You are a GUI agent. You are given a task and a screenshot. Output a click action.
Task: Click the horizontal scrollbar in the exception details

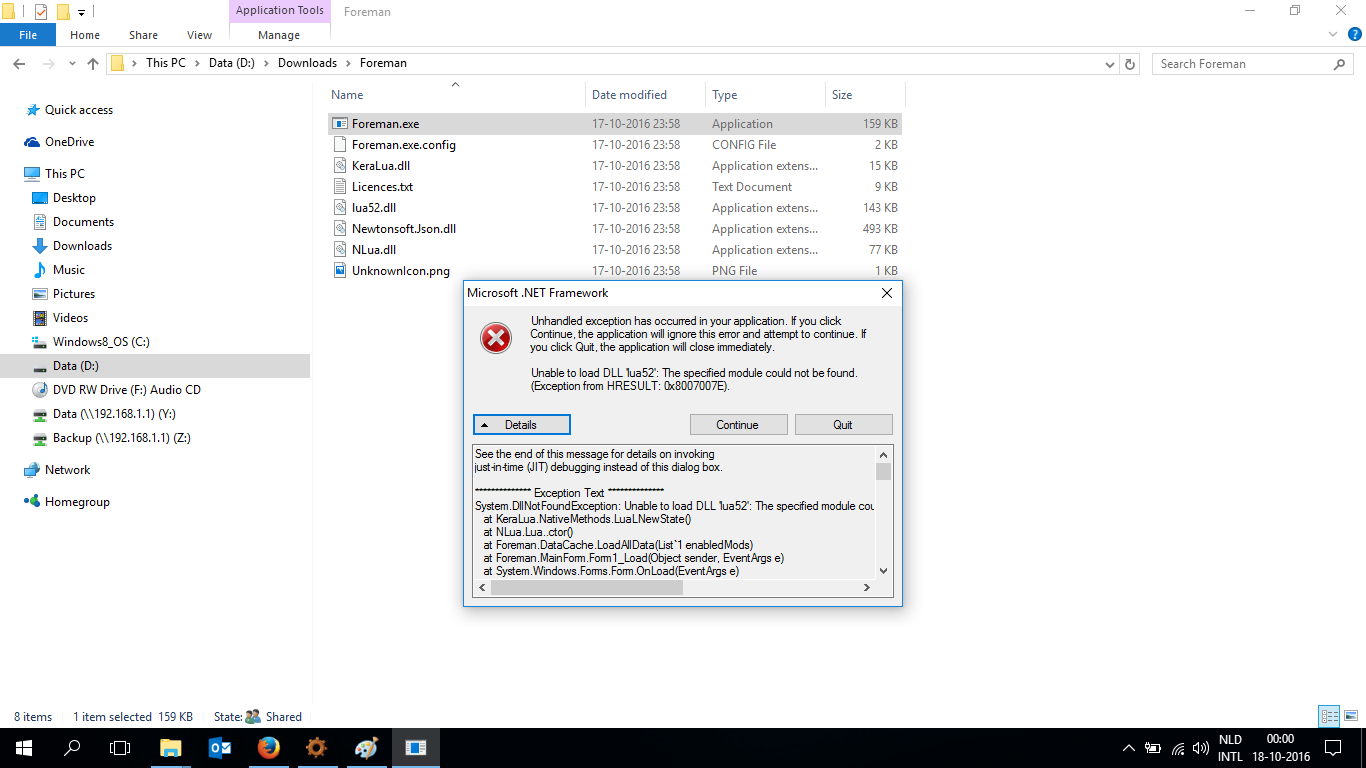(x=586, y=588)
